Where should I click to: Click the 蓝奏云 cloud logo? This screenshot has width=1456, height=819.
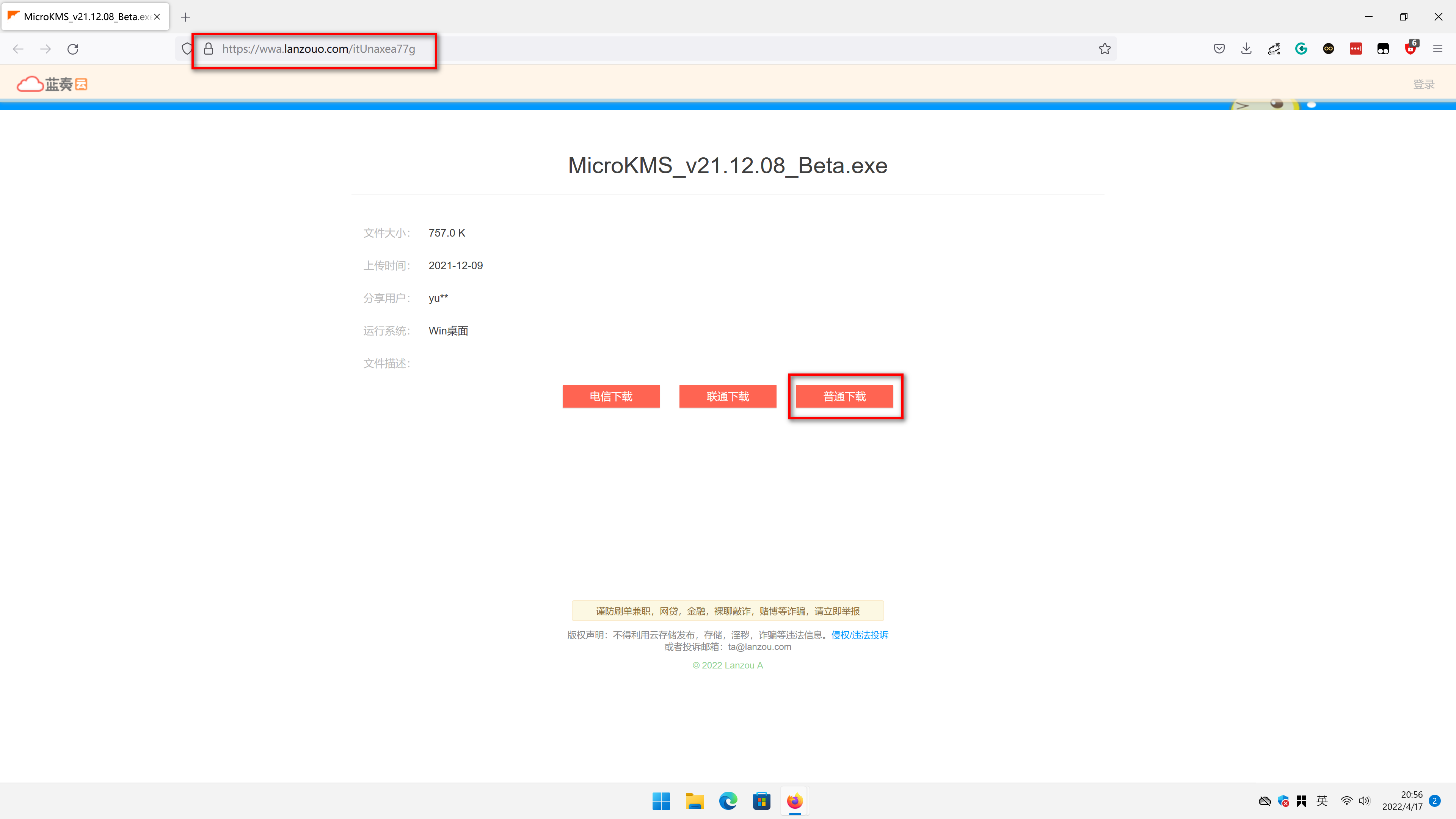(52, 84)
